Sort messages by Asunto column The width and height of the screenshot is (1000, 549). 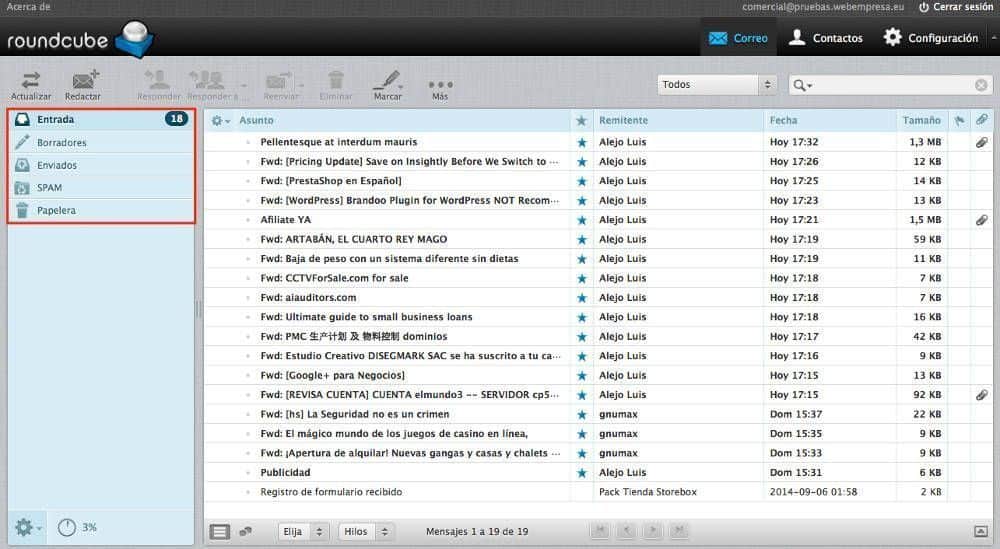[256, 121]
